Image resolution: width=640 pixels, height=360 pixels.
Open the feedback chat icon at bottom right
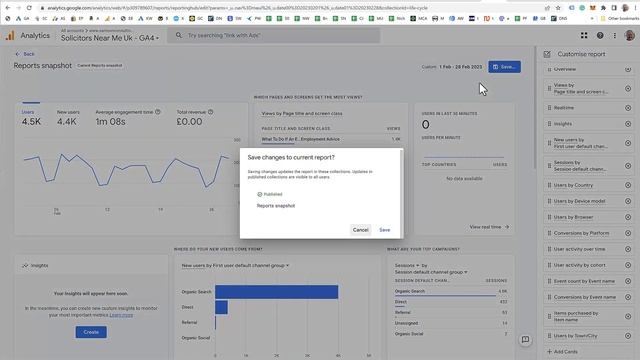(525, 340)
